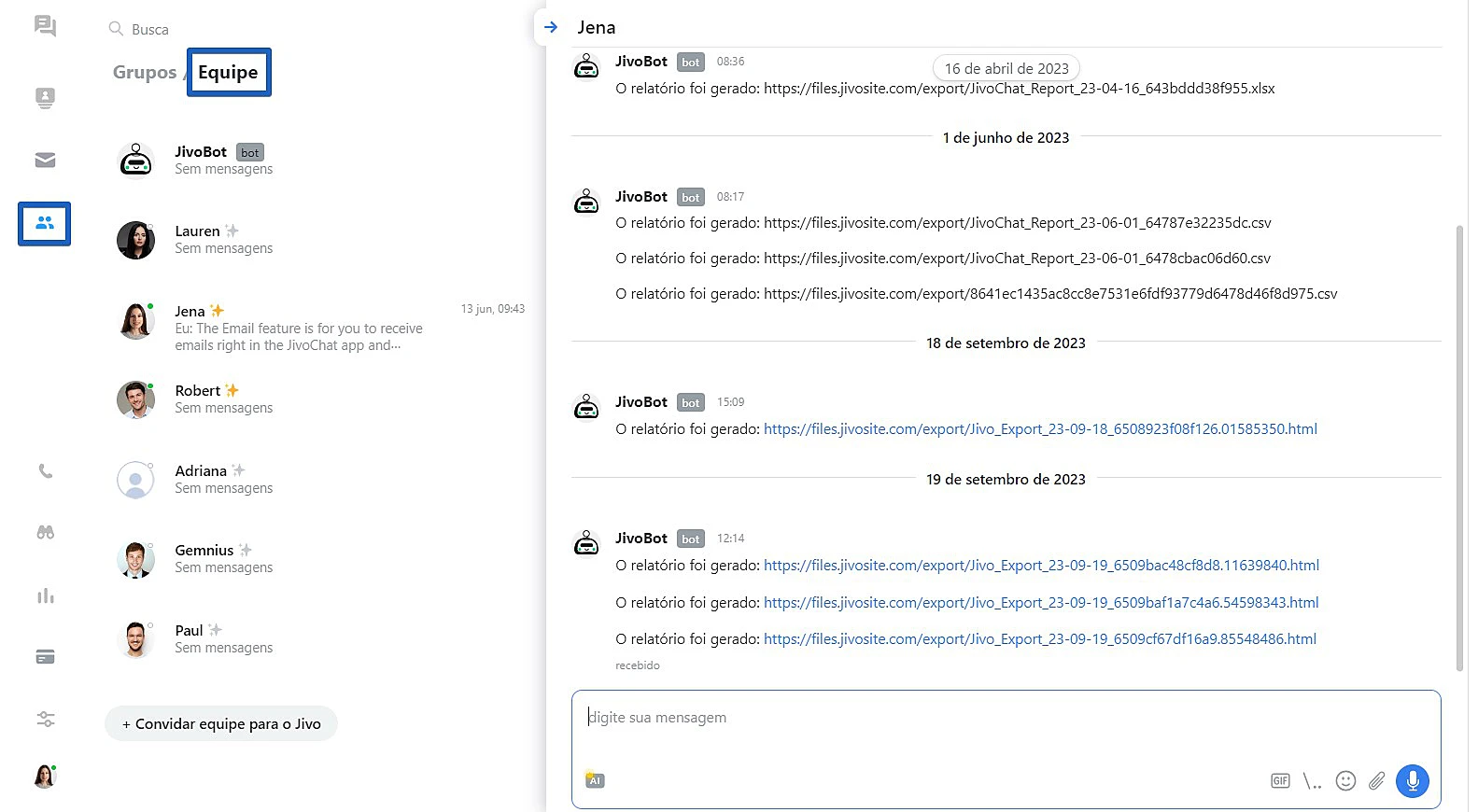
Task: Open the emoji picker
Action: coord(1344,781)
